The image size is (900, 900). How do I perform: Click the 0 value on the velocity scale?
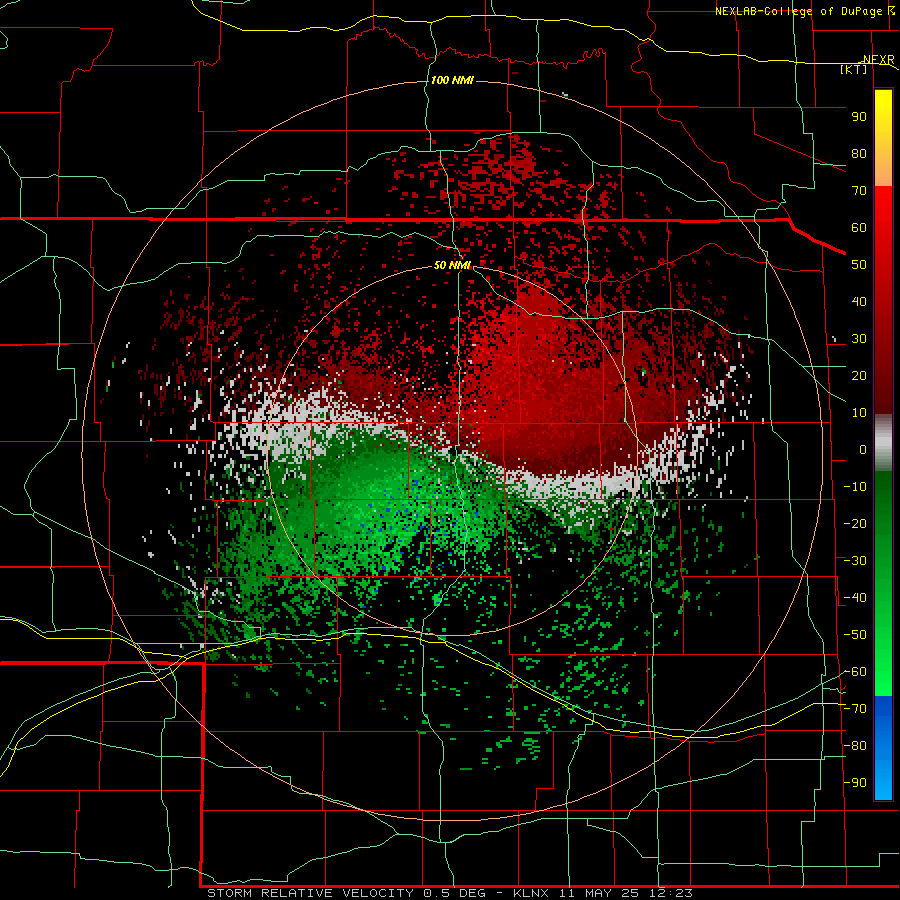[x=863, y=450]
